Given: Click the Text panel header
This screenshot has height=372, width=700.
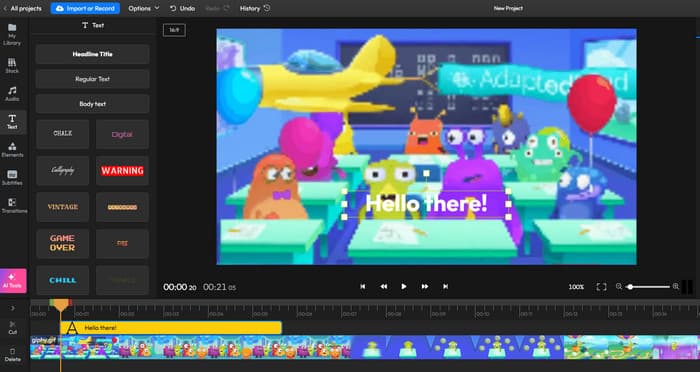Looking at the screenshot, I should pyautogui.click(x=93, y=25).
